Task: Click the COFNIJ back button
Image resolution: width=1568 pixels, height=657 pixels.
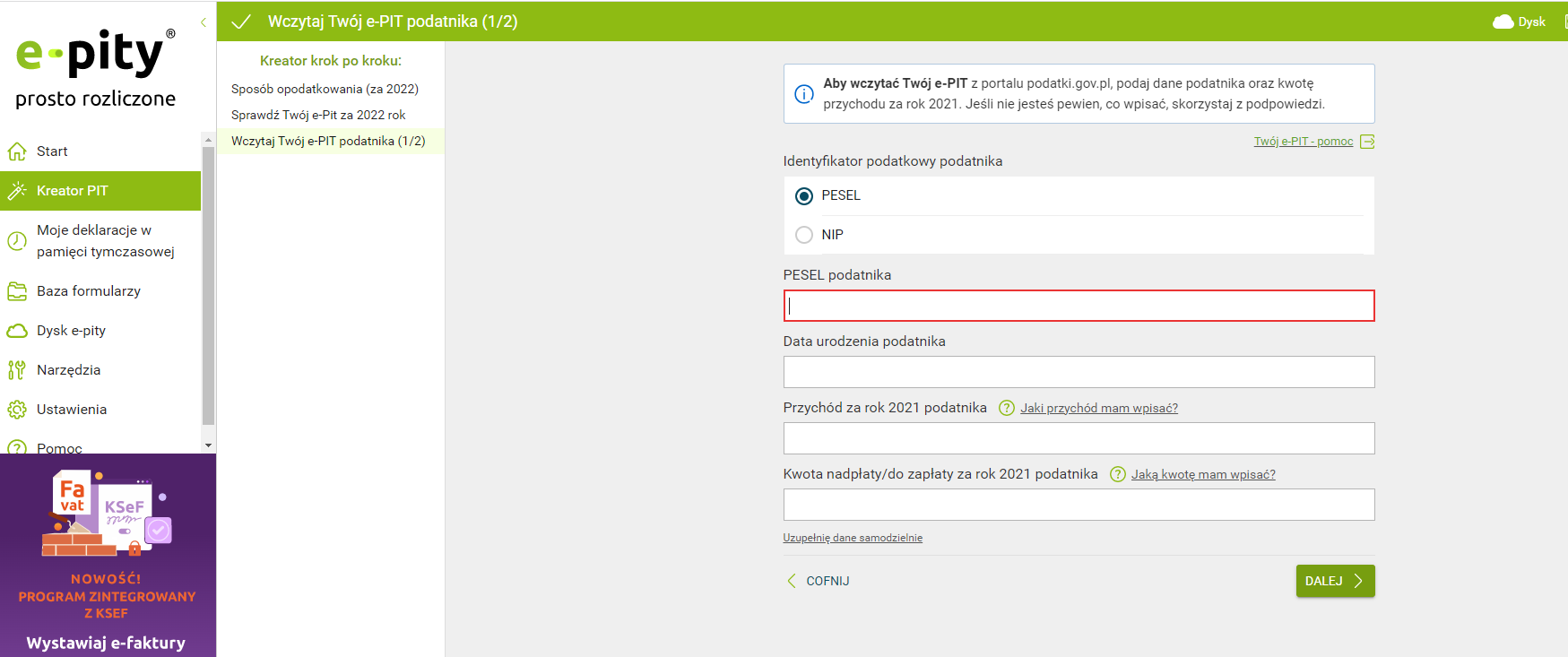Action: click(819, 581)
